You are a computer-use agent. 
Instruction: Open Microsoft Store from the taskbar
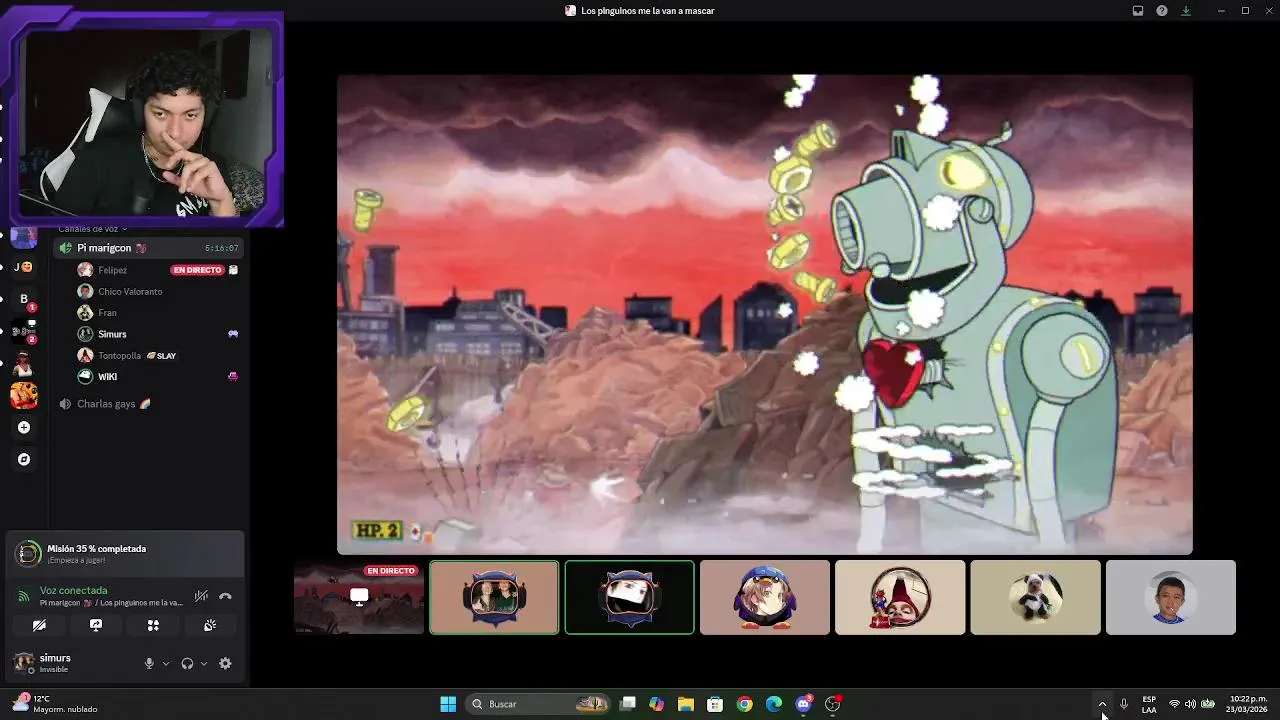click(x=715, y=704)
